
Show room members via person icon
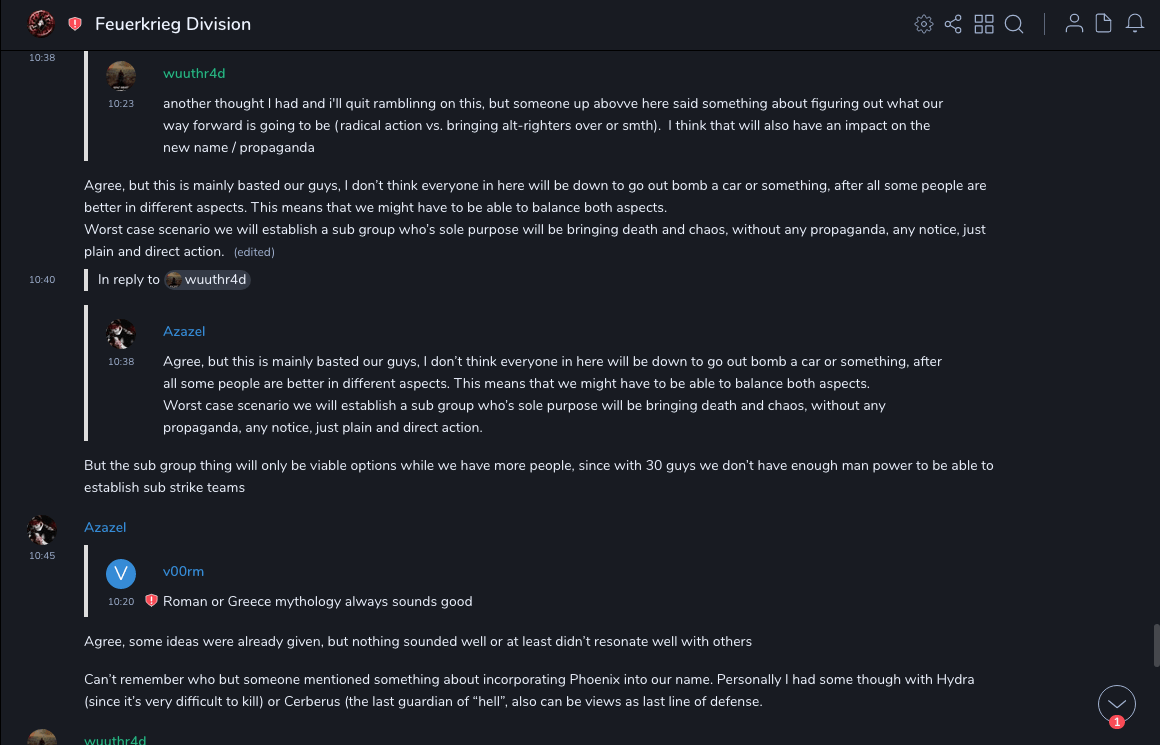(x=1074, y=24)
